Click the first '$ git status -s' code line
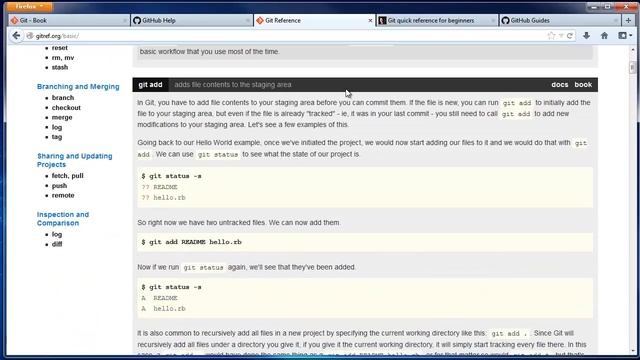640x360 pixels. click(171, 176)
